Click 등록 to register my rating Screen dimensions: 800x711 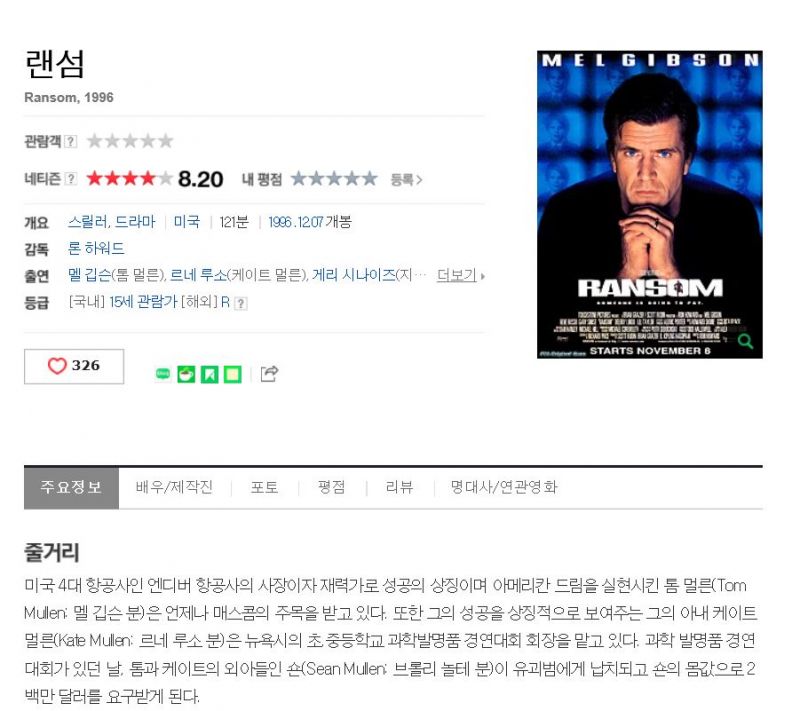(406, 180)
